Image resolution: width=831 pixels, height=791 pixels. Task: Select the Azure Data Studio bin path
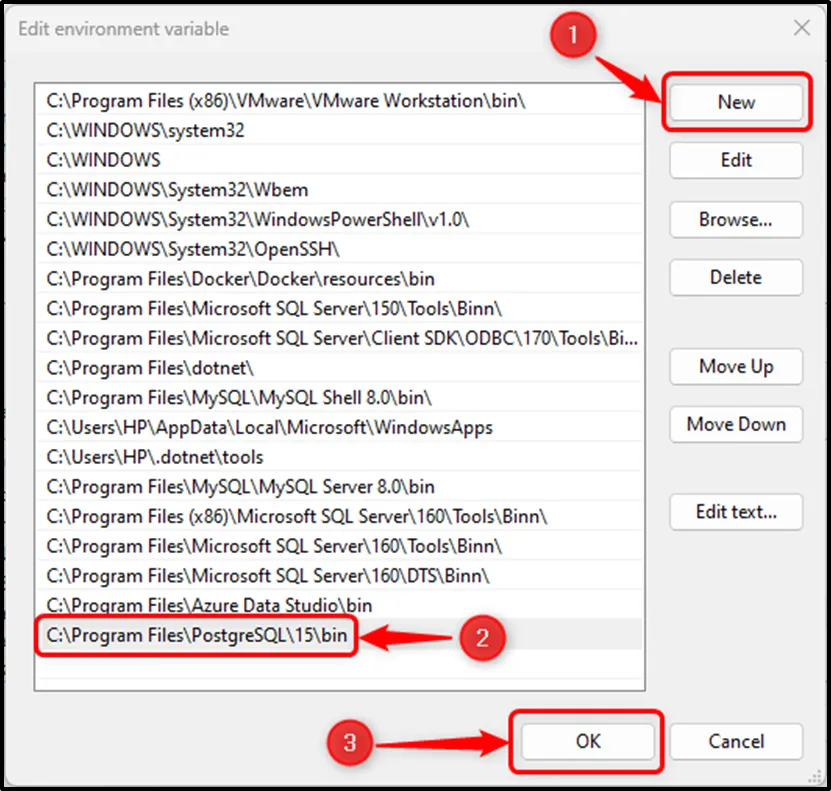209,605
